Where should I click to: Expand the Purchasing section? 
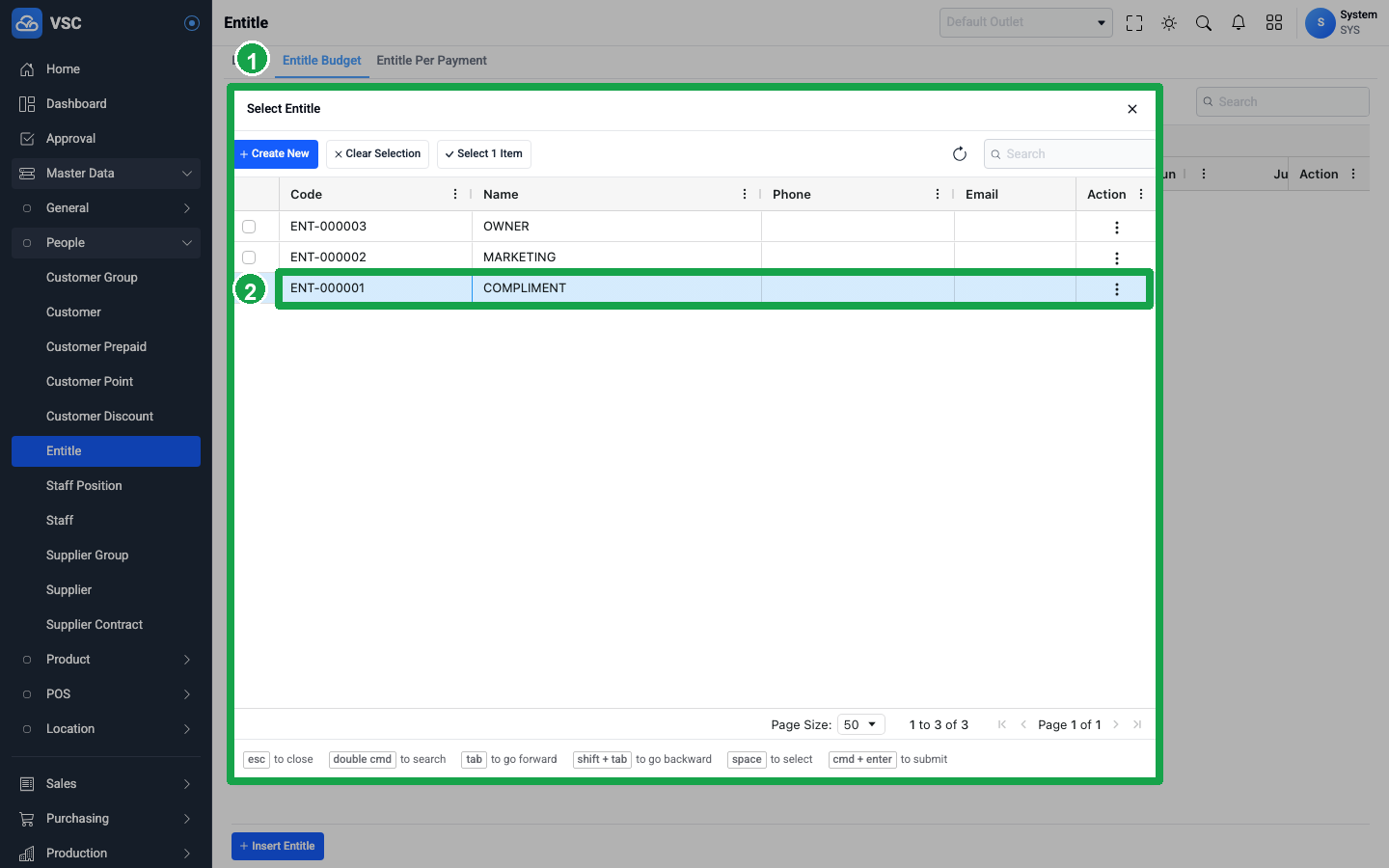point(106,819)
